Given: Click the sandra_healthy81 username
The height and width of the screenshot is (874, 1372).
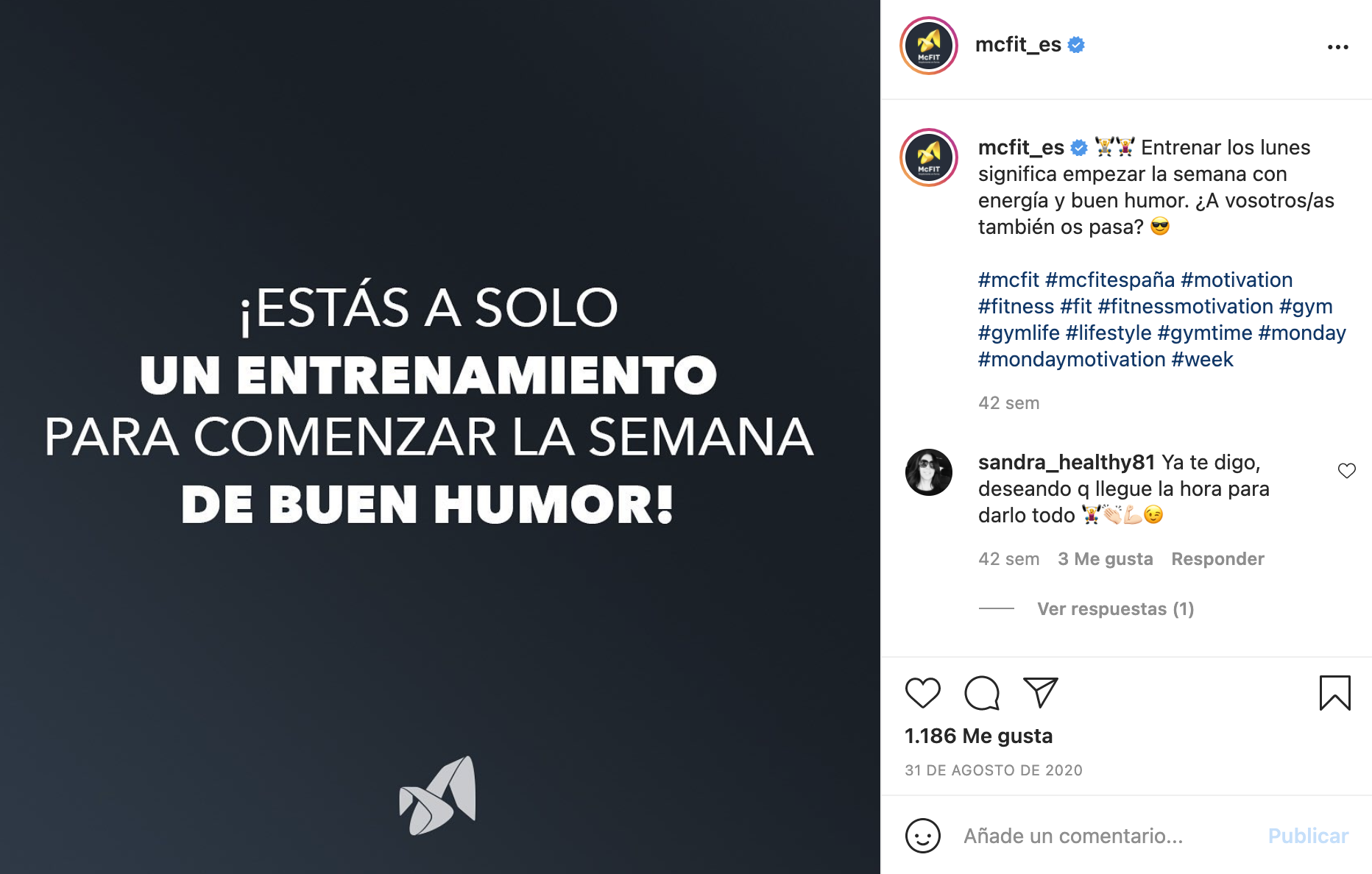Looking at the screenshot, I should 1066,462.
